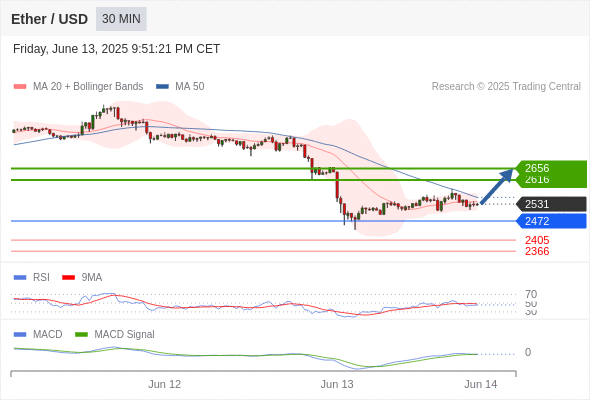Viewport: 590px width, 400px height.
Task: Click the 30 MIN timeframe badge
Action: 121,19
